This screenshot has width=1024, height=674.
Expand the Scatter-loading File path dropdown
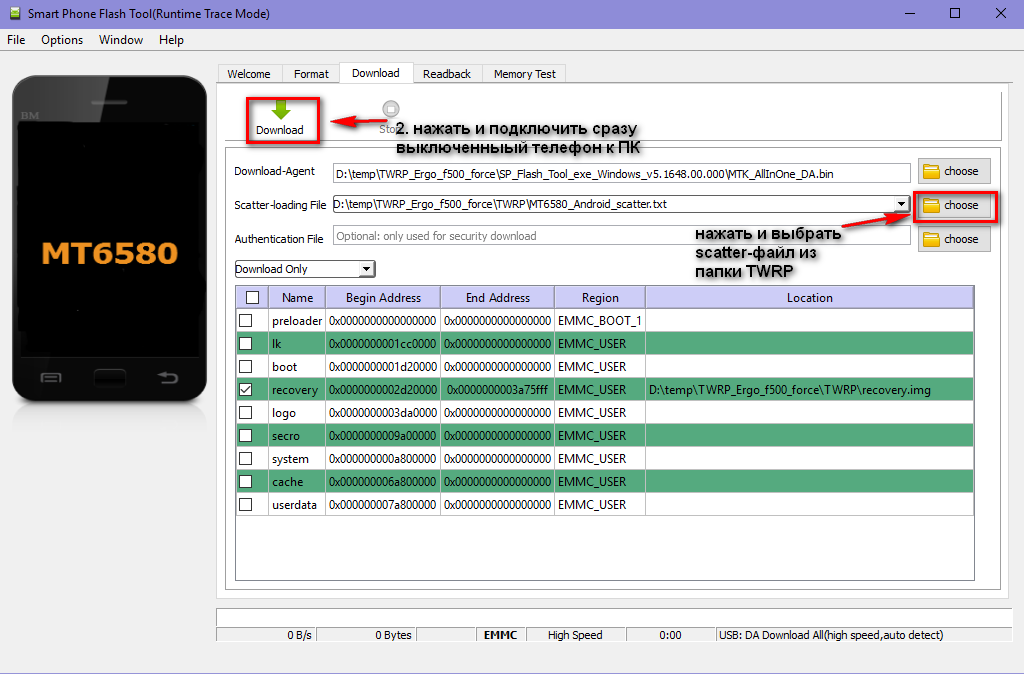[x=901, y=204]
